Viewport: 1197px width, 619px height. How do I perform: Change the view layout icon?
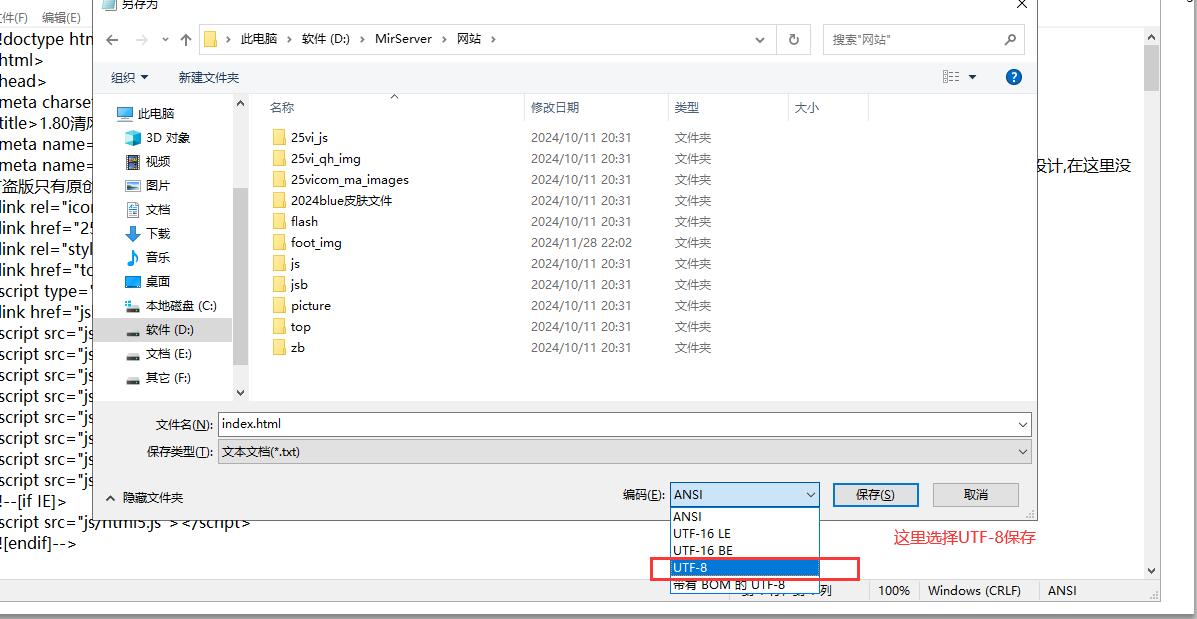tap(951, 77)
